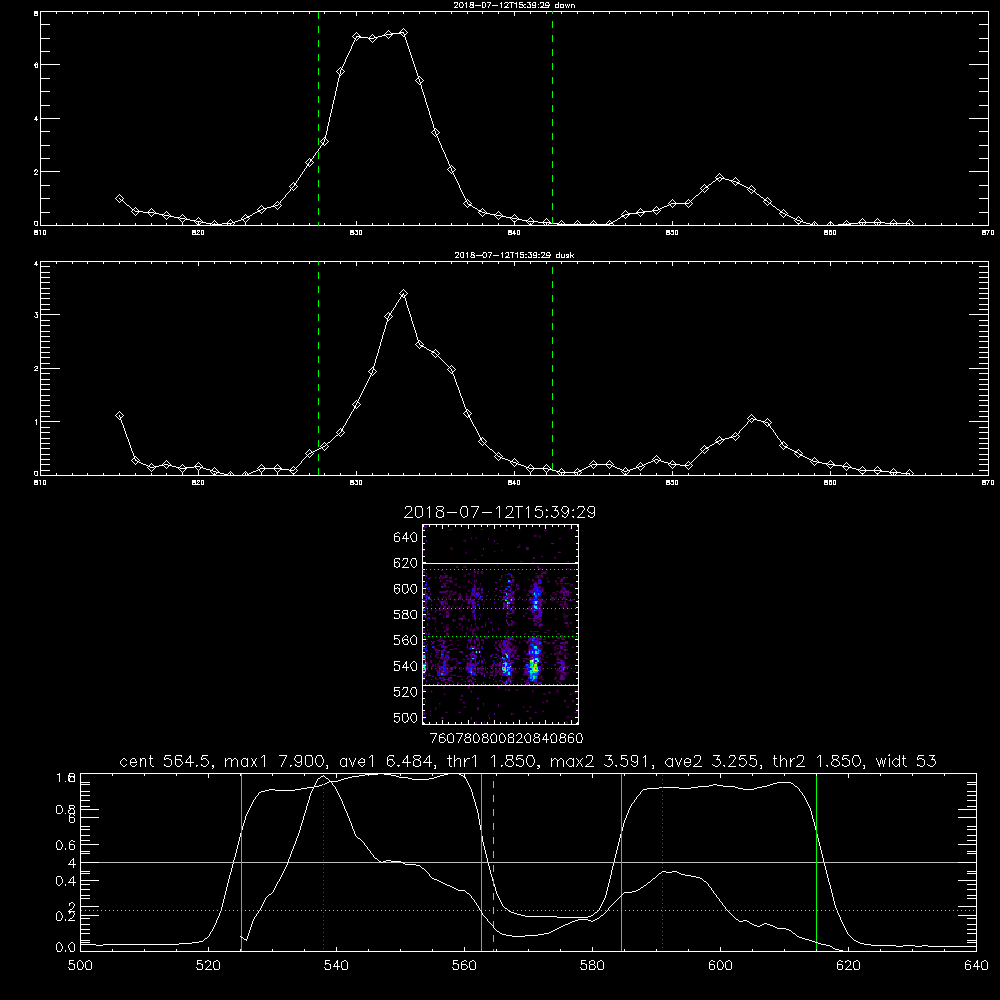This screenshot has height=1000, width=1000.
Task: Click the '500' label on spectral image y-axis
Action: (406, 717)
